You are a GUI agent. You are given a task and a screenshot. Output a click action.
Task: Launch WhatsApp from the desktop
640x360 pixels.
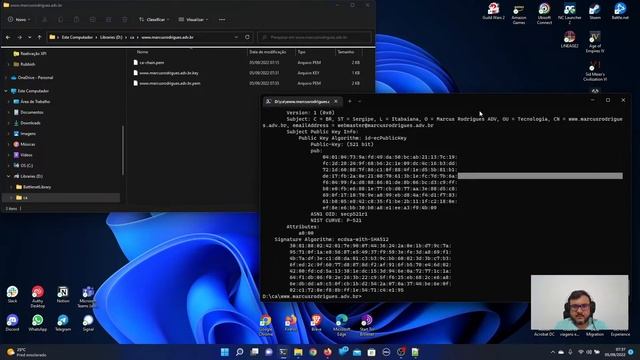(x=38, y=322)
